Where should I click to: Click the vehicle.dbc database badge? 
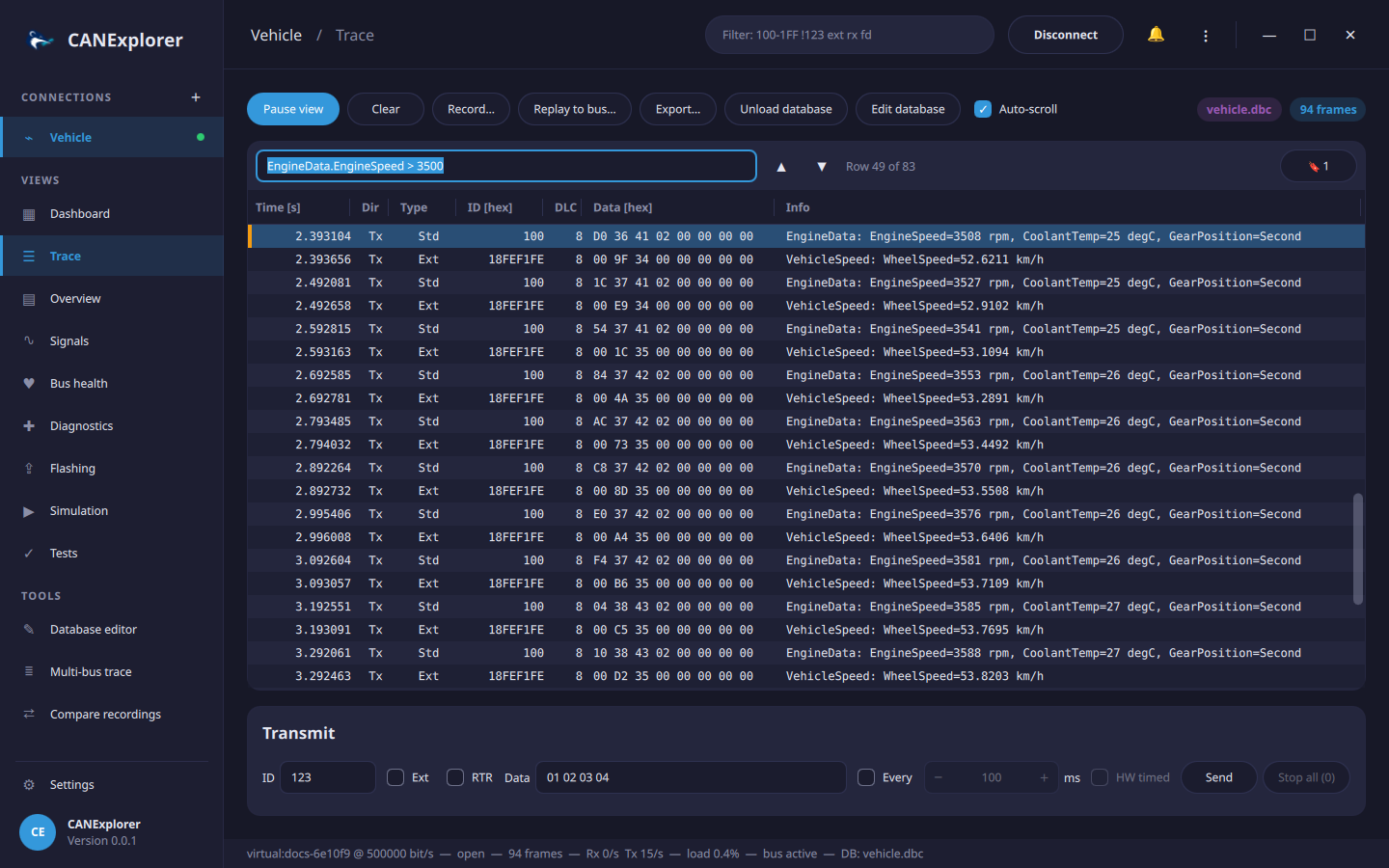pos(1239,109)
